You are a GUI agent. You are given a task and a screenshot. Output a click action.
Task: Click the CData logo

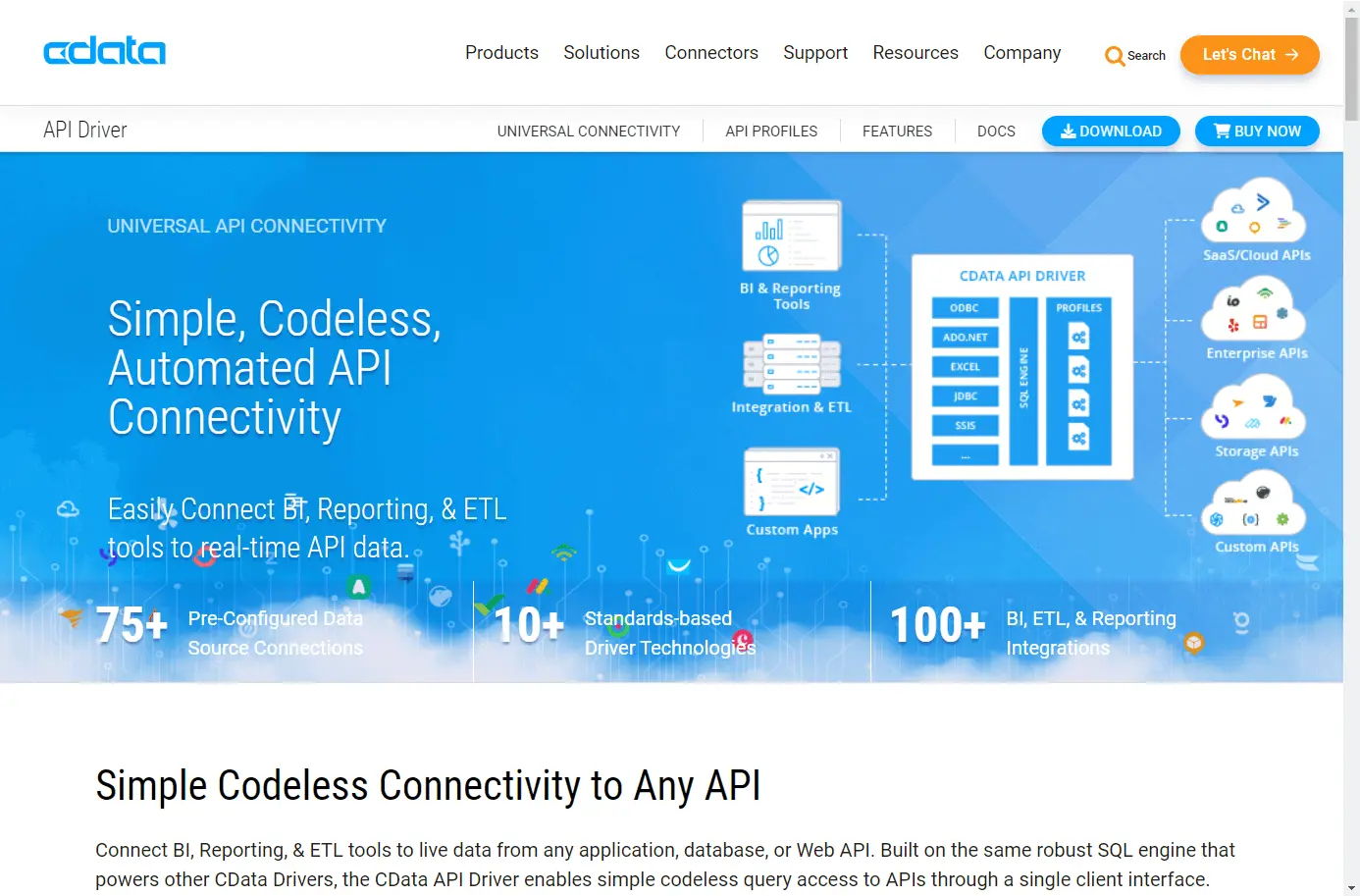104,51
